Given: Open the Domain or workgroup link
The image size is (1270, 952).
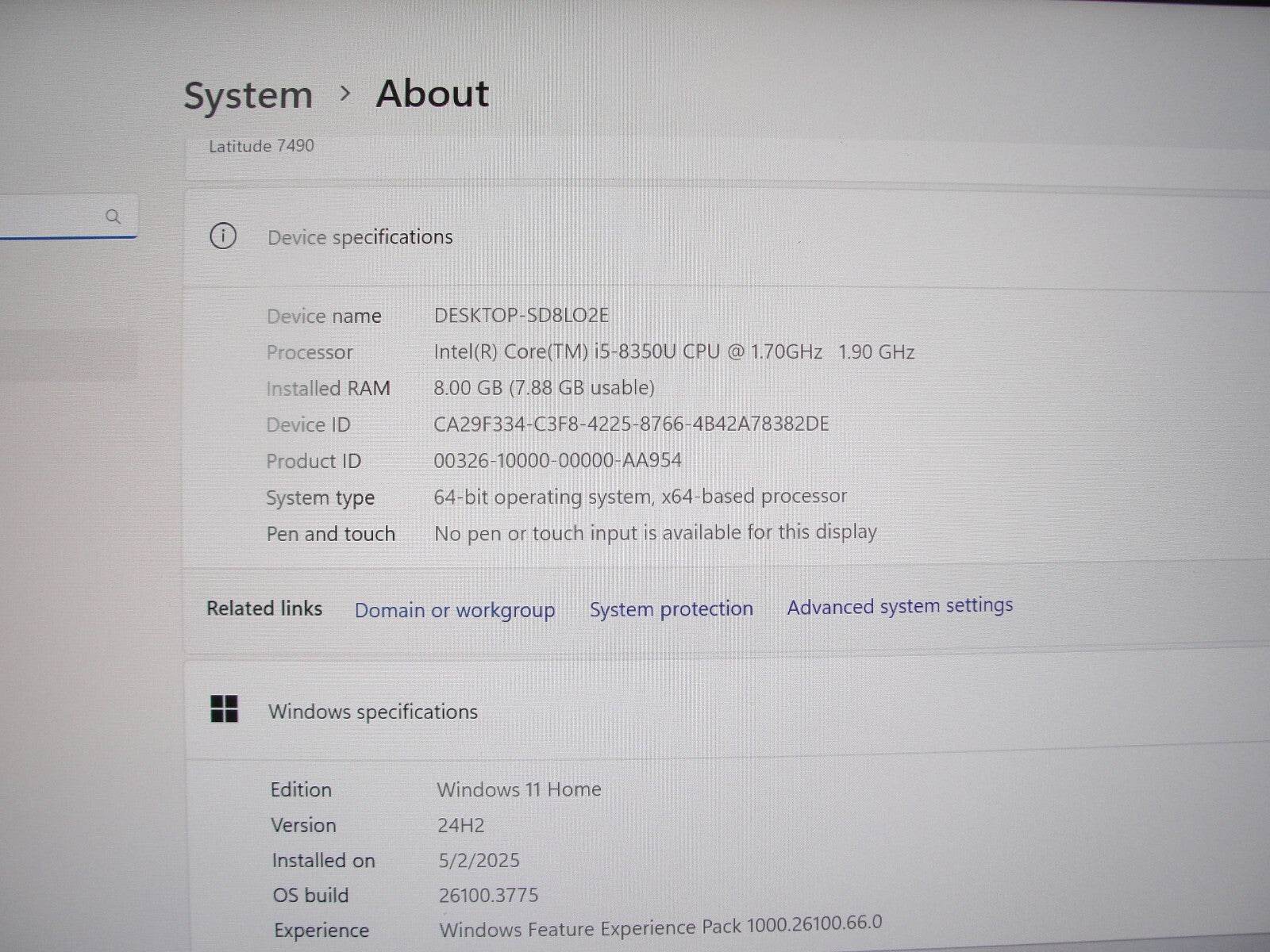Looking at the screenshot, I should click(x=455, y=610).
